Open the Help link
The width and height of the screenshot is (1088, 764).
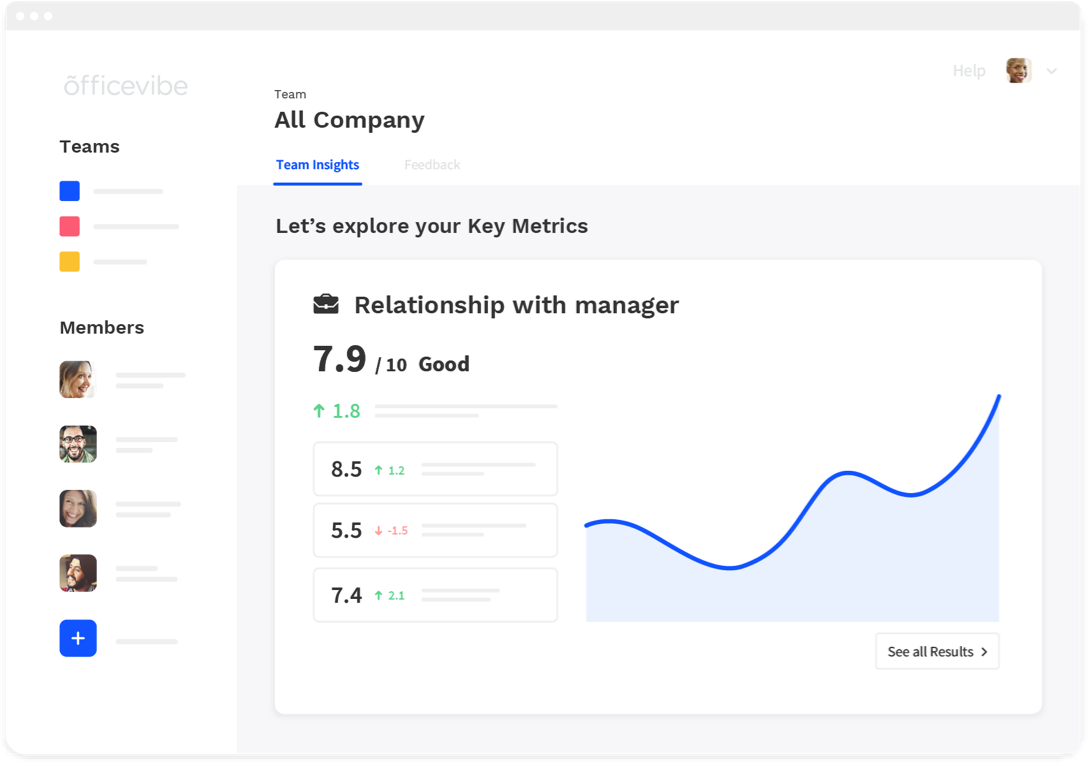tap(969, 71)
